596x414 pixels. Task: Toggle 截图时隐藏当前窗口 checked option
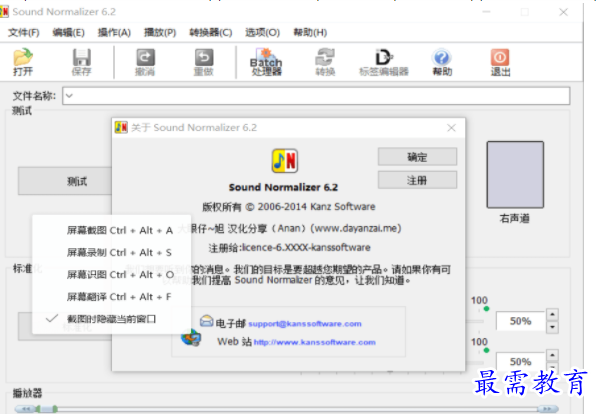(112, 319)
